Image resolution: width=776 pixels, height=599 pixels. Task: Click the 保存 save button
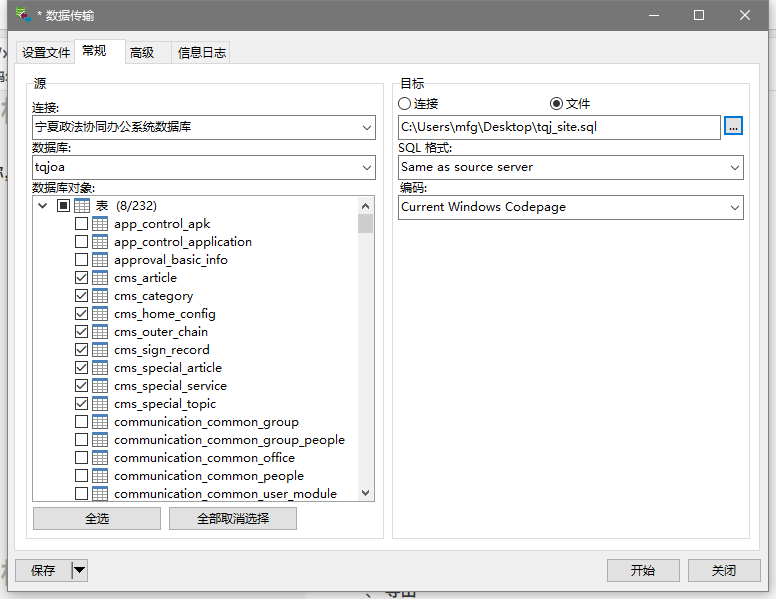click(x=43, y=570)
